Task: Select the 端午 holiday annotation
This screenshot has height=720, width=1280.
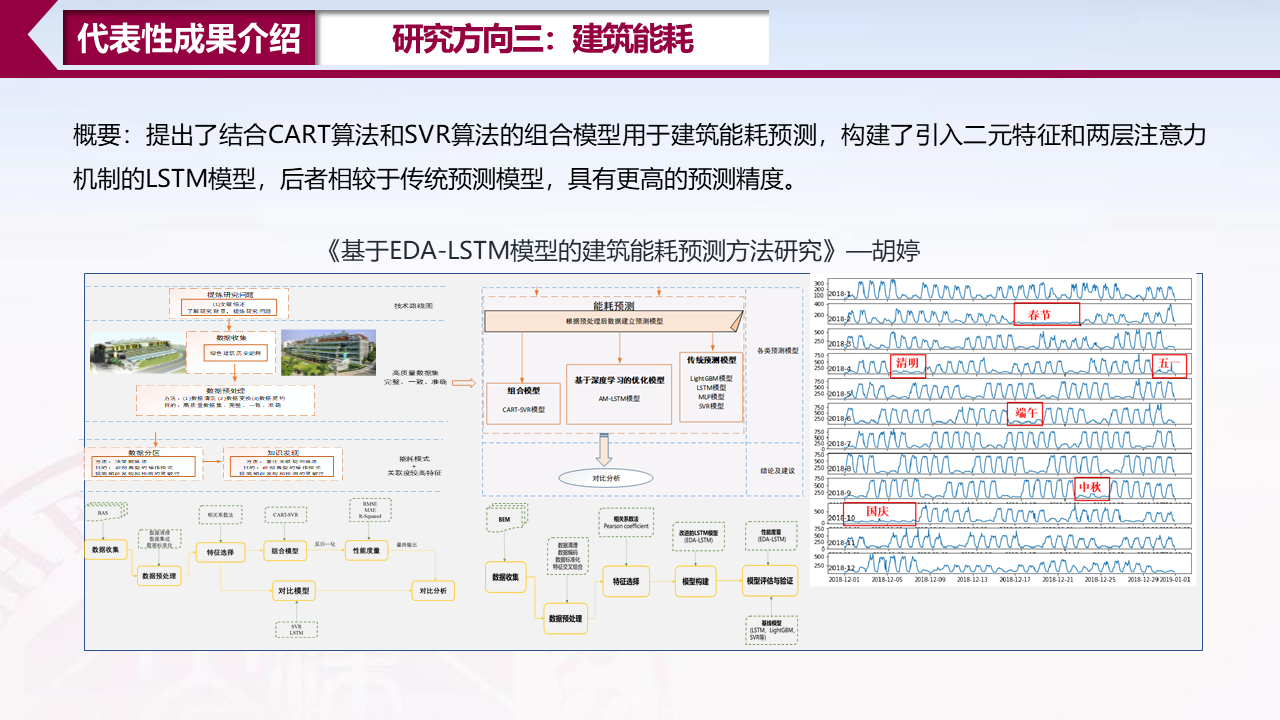Action: point(1024,413)
